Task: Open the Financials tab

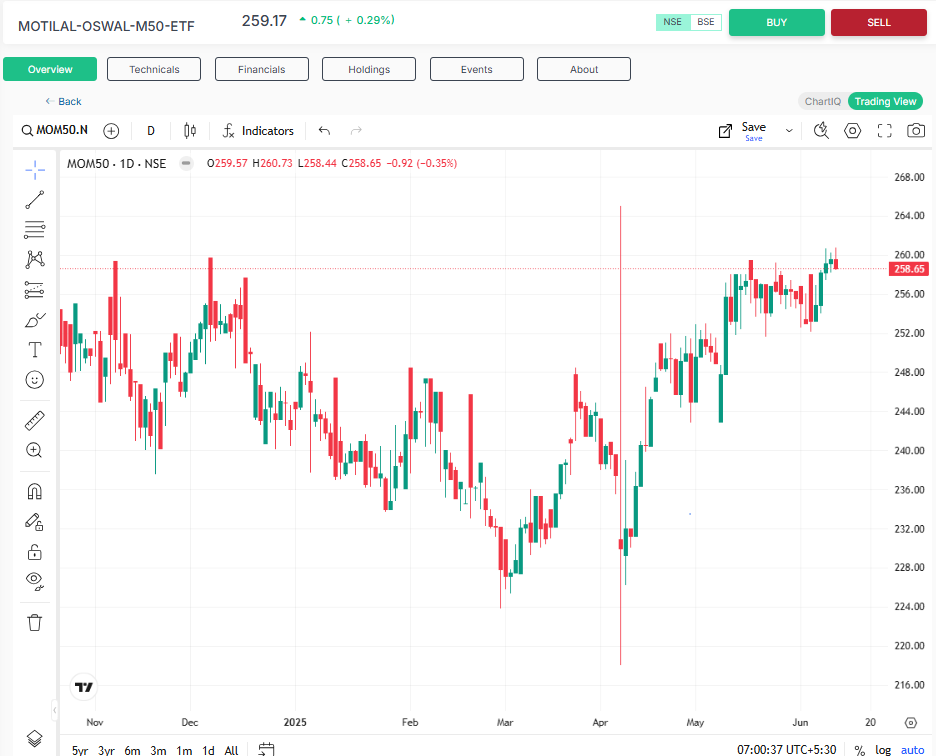Action: tap(261, 69)
